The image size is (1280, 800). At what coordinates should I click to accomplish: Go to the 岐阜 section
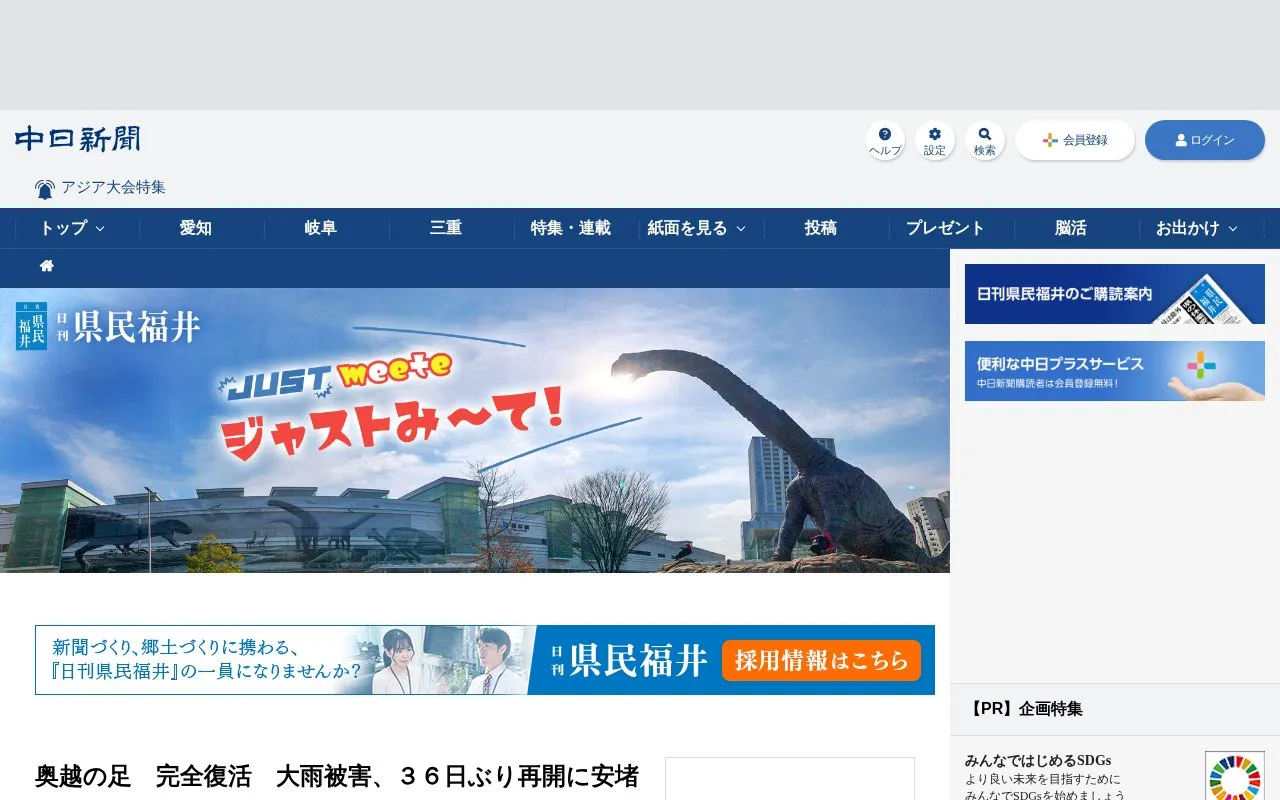tap(321, 228)
